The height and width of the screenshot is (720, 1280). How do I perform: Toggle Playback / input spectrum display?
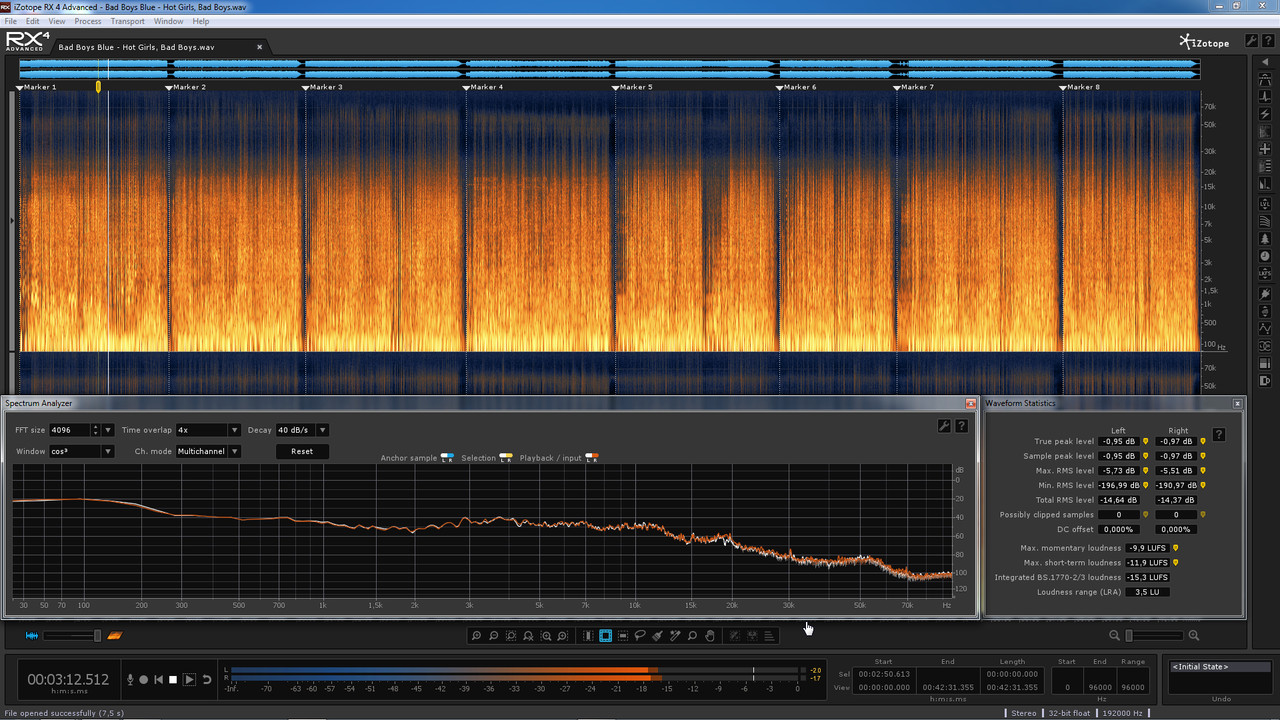[592, 458]
